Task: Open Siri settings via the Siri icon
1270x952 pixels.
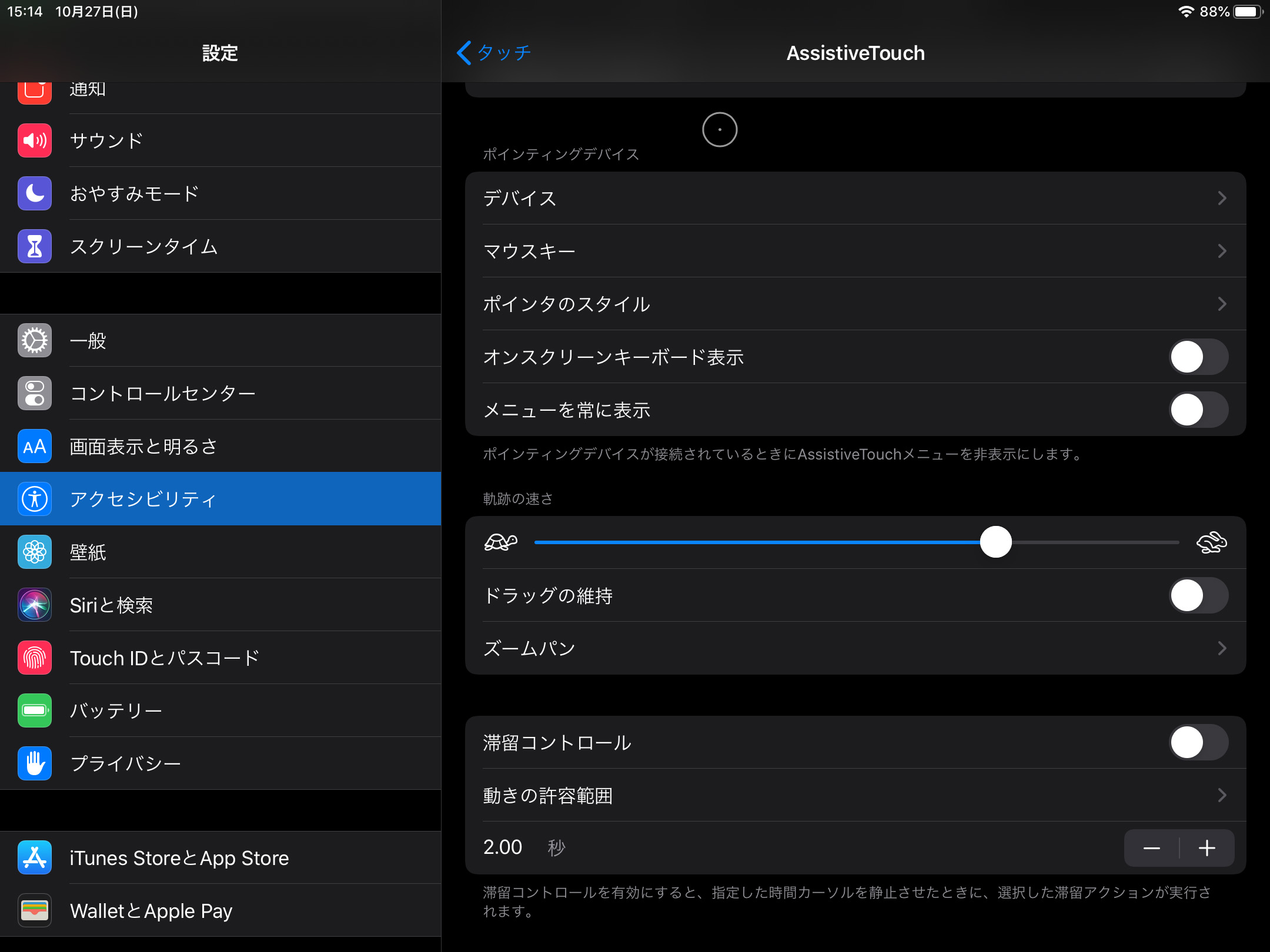Action: point(34,604)
